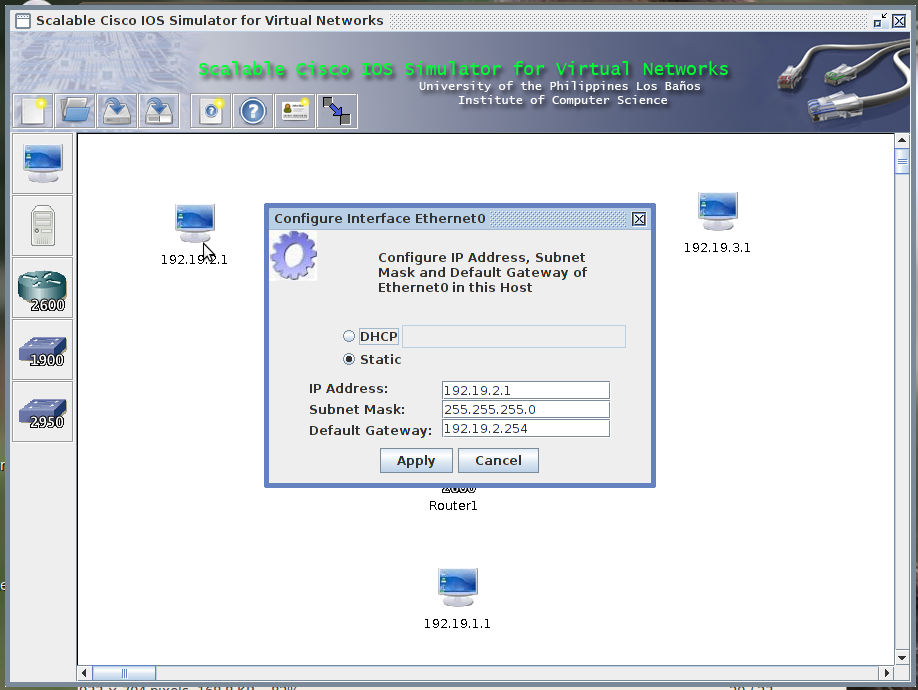Select the DHCP radio button
Screen dimensions: 918x690
349,336
